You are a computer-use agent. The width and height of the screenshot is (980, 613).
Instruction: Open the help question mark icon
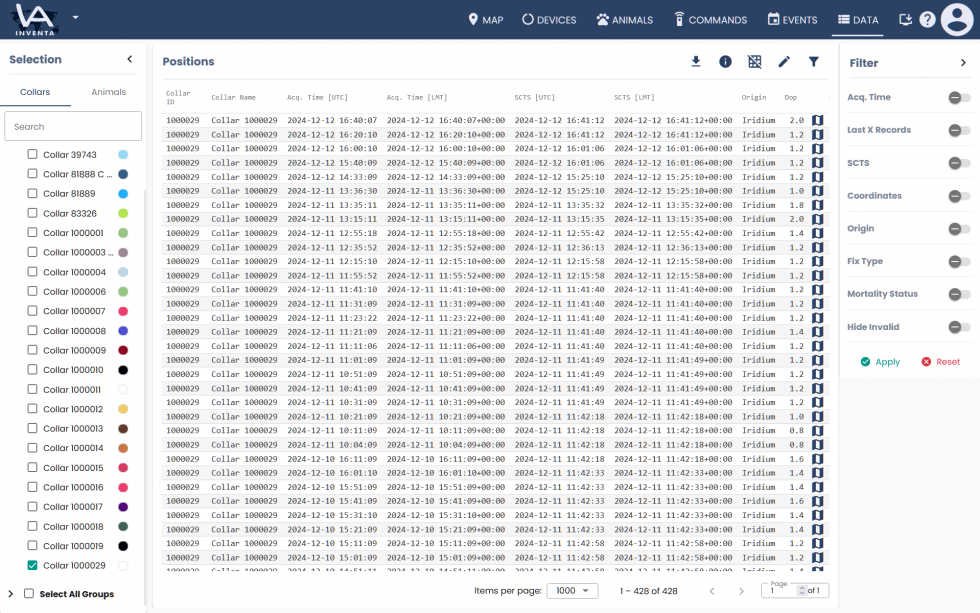click(x=927, y=20)
